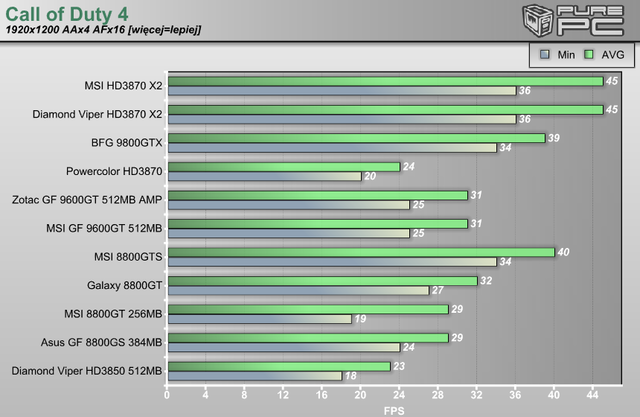Select the "AVG" legend label

pyautogui.click(x=613, y=55)
